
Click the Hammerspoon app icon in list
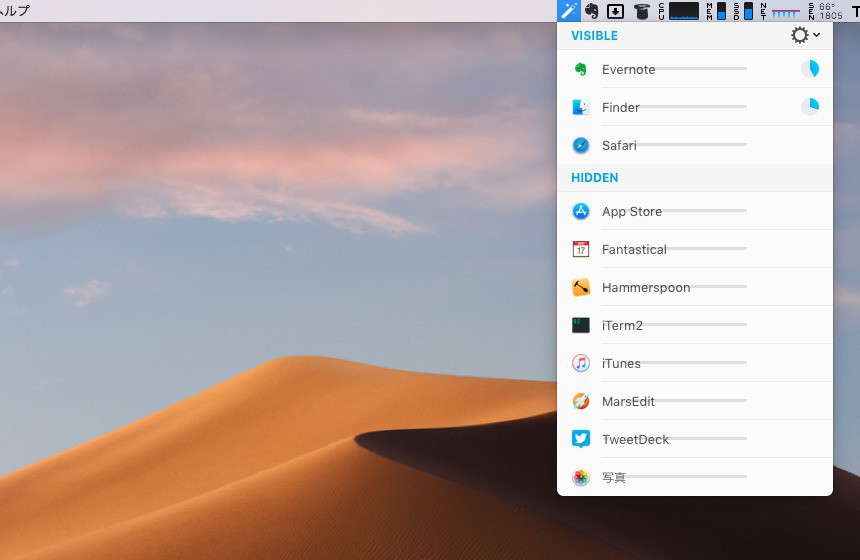coord(581,288)
